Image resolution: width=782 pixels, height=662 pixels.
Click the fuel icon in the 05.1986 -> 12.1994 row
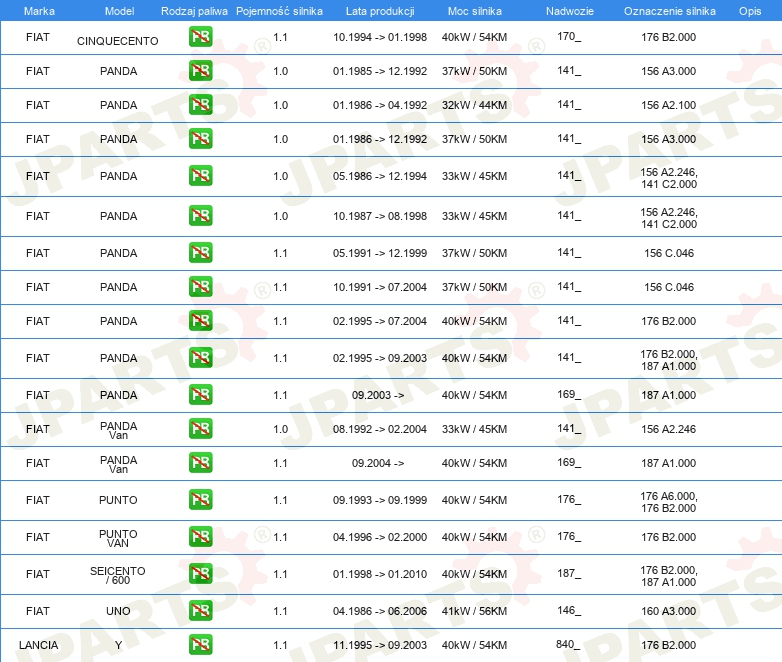point(200,176)
